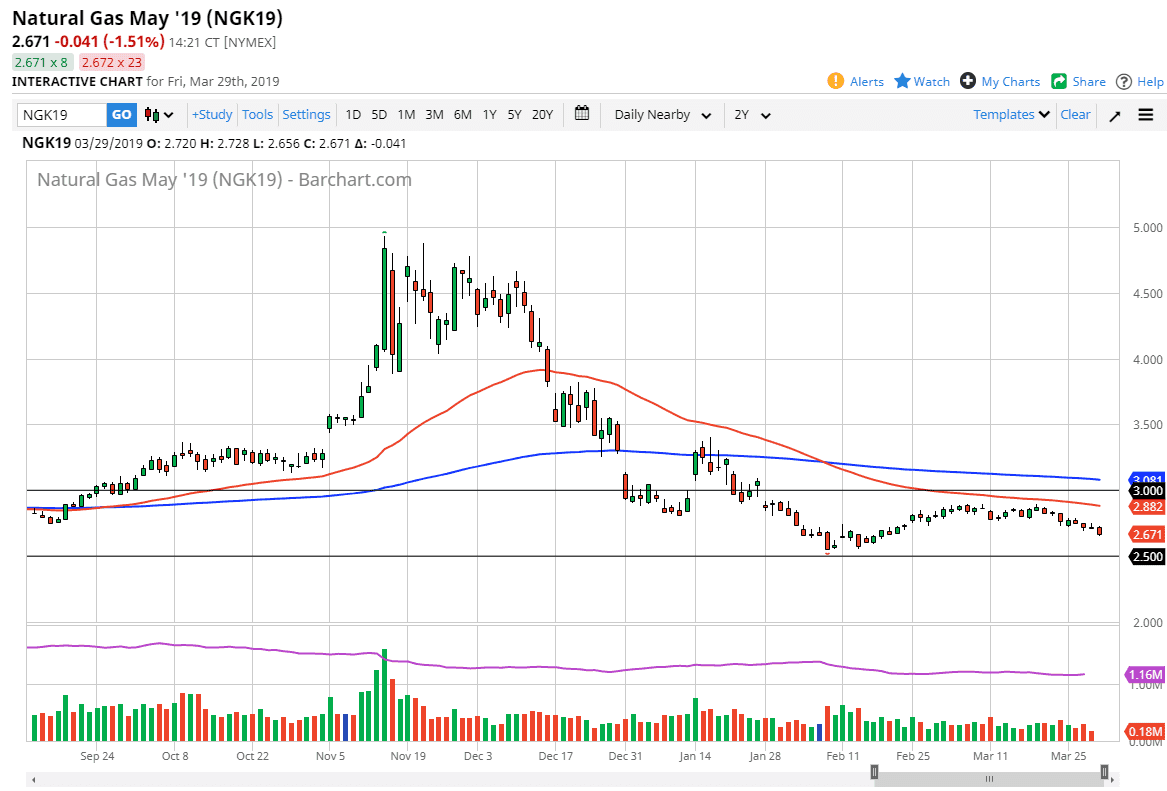
Task: Open the +Study option
Action: pyautogui.click(x=212, y=115)
